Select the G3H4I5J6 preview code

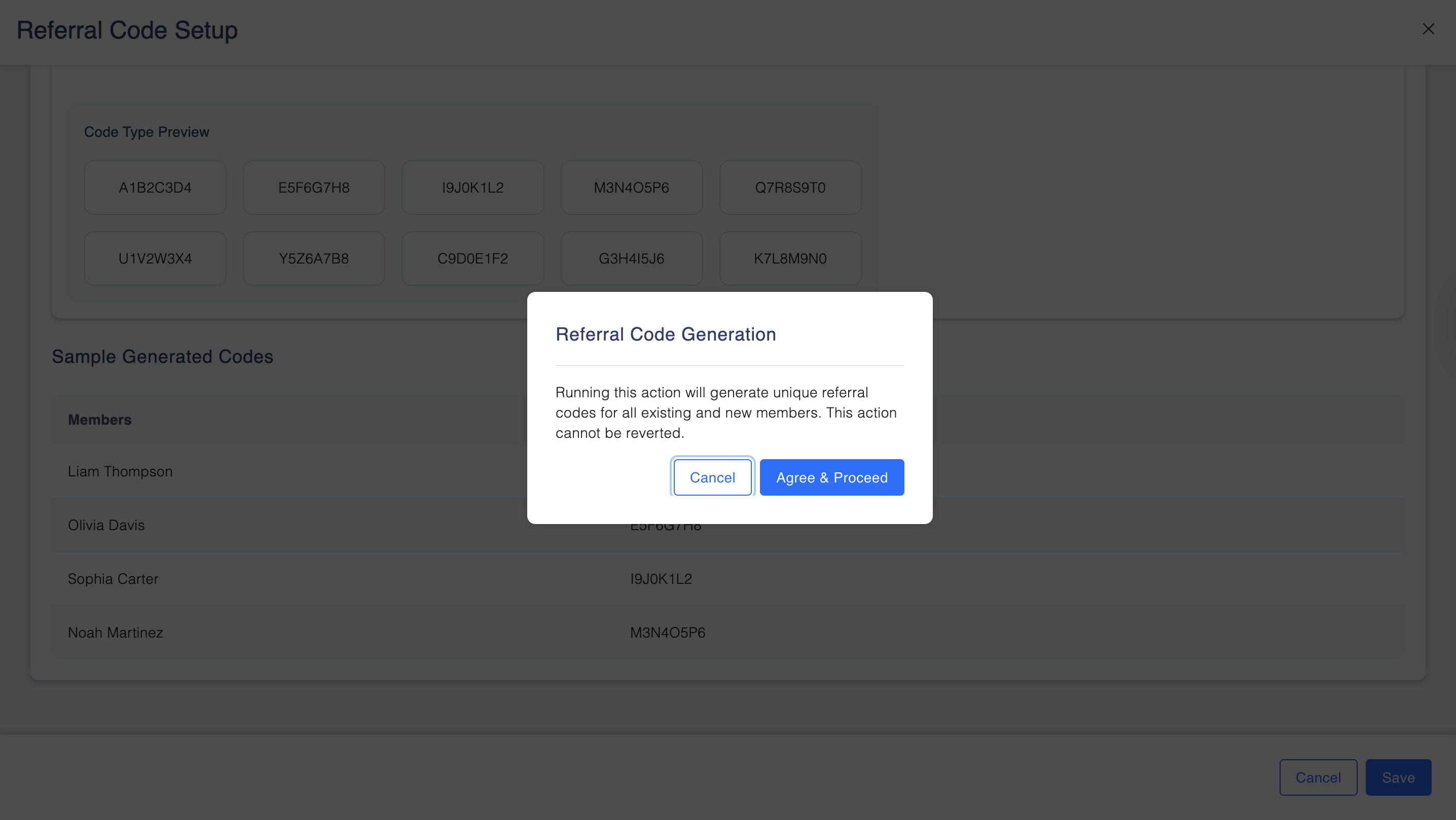point(631,258)
